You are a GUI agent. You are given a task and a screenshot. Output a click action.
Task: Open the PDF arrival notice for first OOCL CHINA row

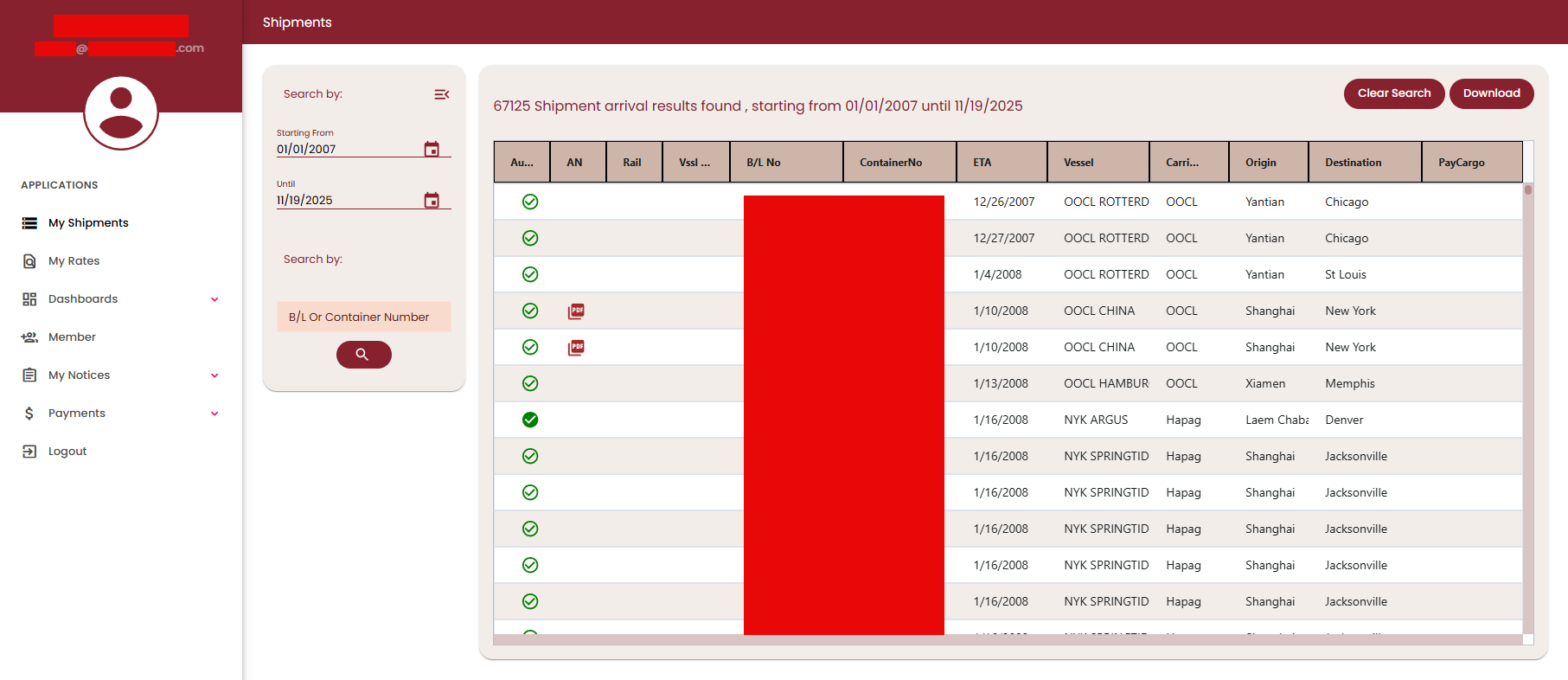tap(576, 311)
